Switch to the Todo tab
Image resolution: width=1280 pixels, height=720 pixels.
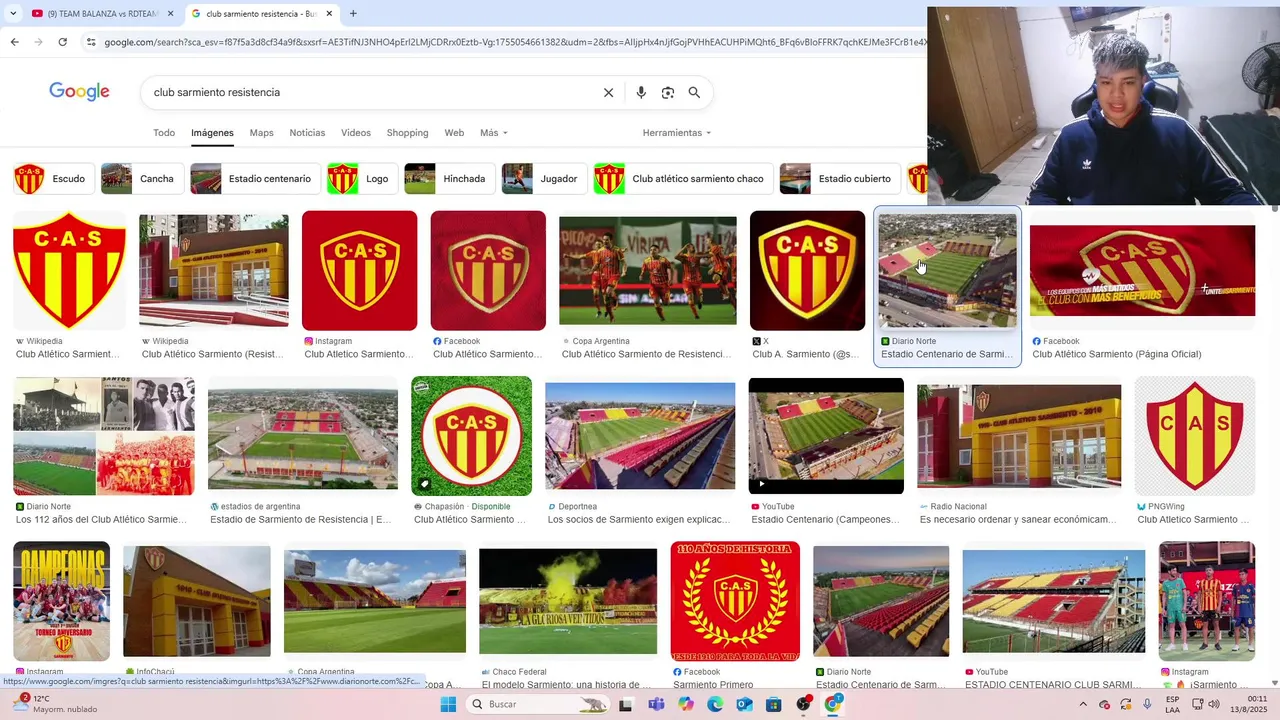point(164,133)
